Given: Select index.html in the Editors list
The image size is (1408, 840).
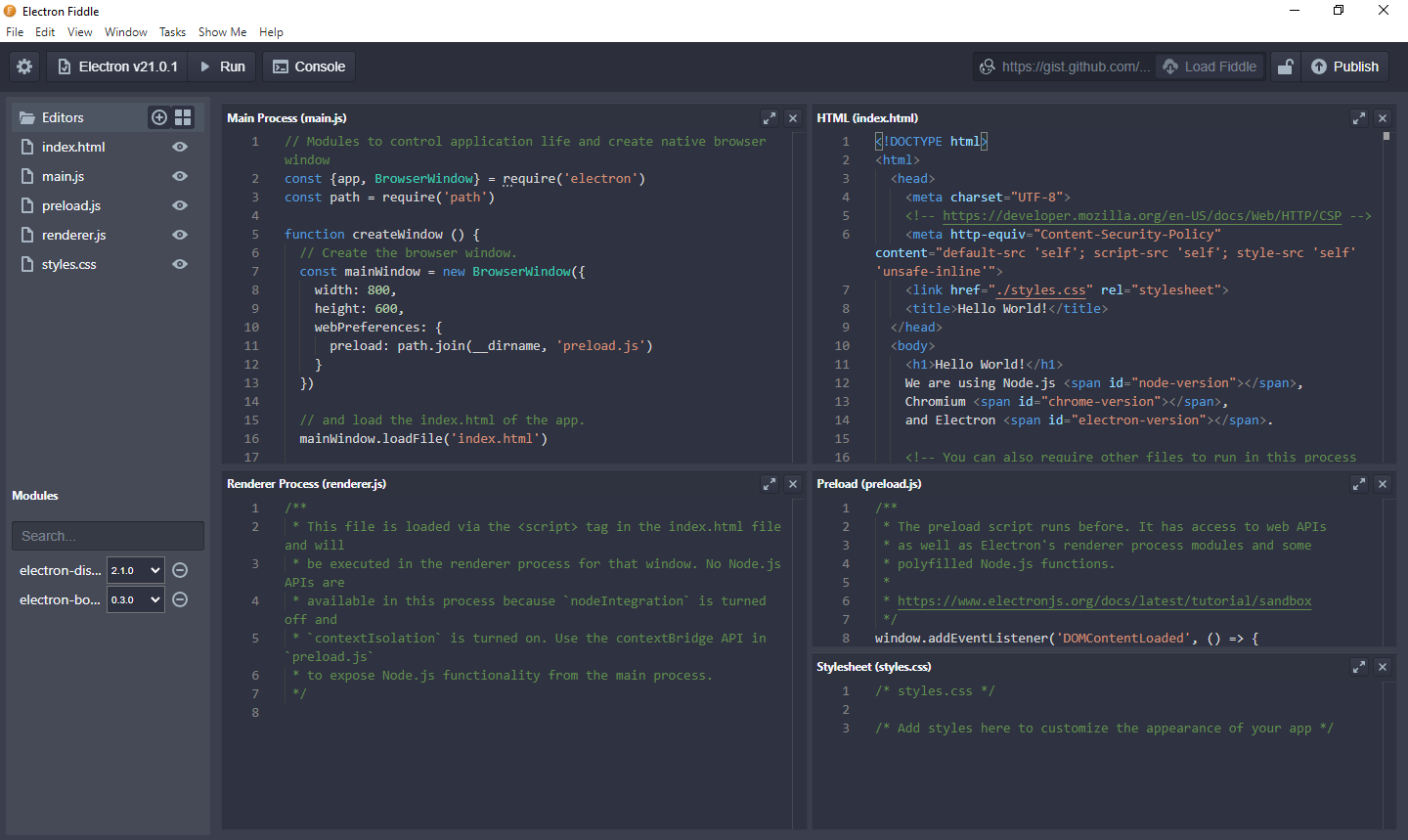Looking at the screenshot, I should (73, 147).
